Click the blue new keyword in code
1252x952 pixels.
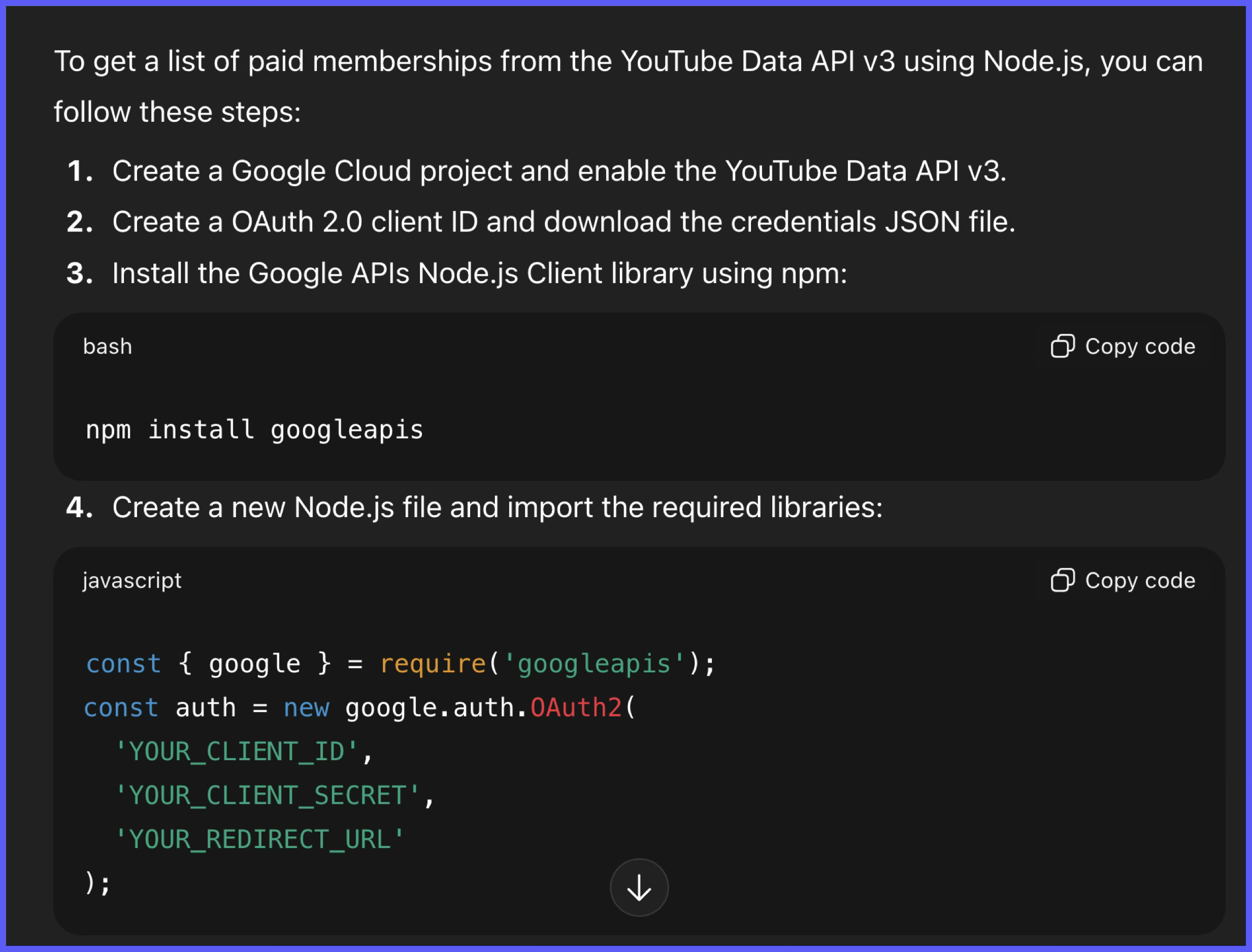pos(306,707)
